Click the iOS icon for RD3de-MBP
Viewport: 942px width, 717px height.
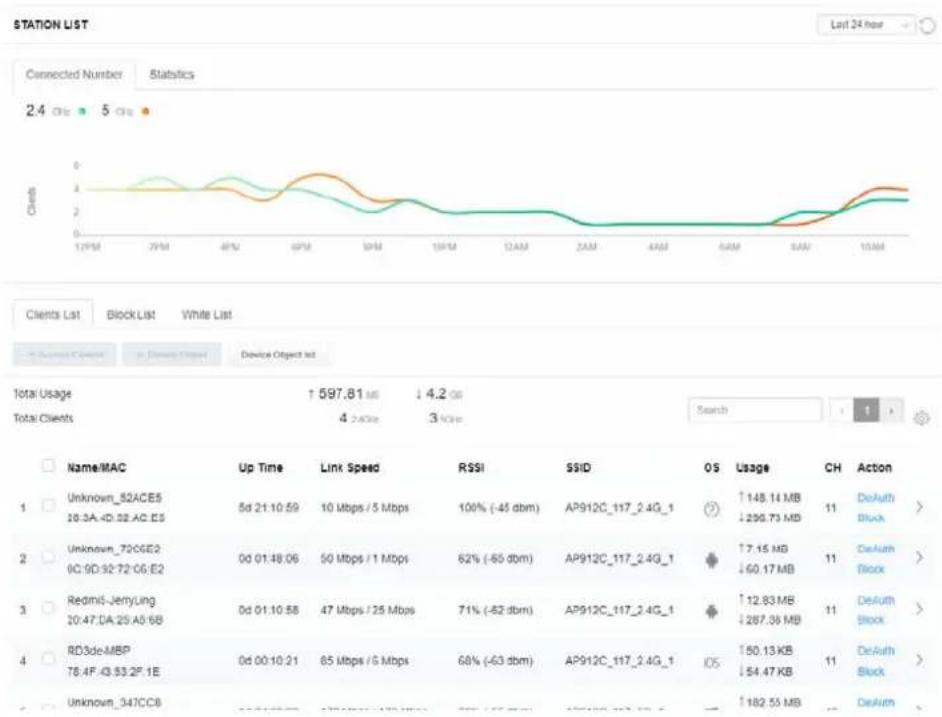[x=711, y=662]
